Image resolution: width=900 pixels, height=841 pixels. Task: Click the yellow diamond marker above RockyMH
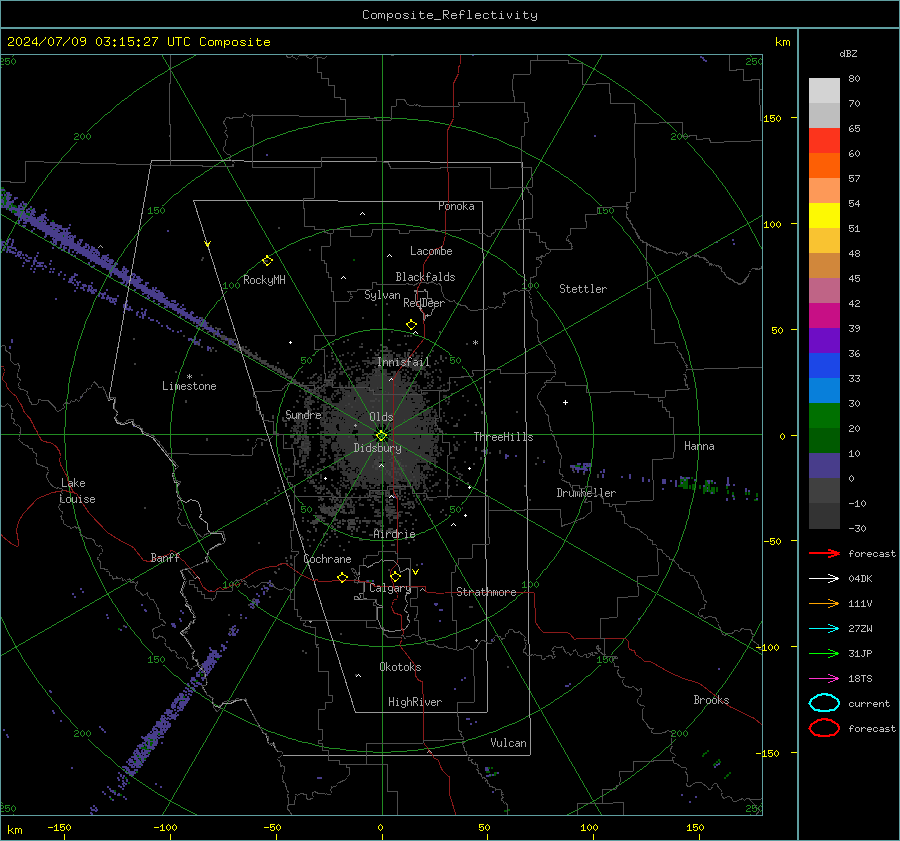pos(267,261)
